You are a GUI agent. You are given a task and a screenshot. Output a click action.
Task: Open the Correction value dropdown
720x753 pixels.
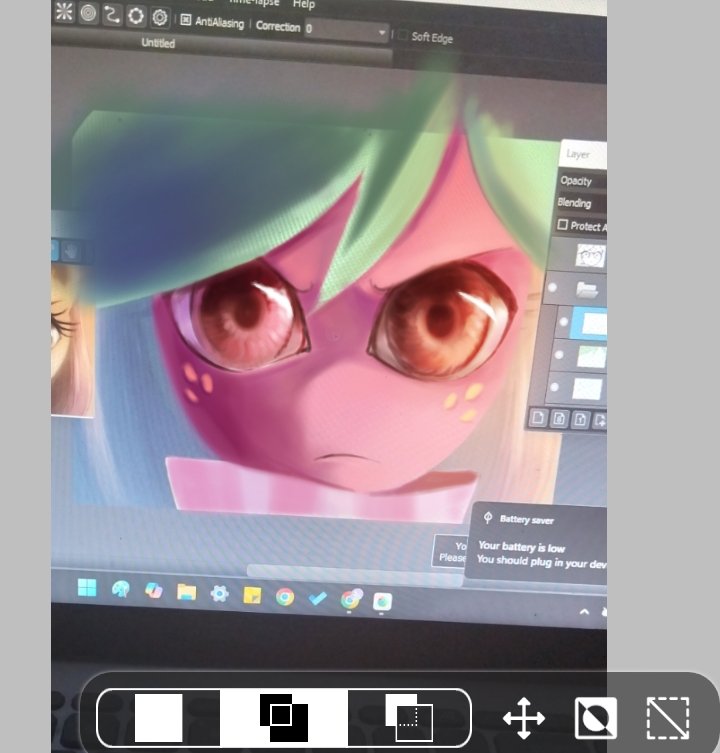coord(346,31)
